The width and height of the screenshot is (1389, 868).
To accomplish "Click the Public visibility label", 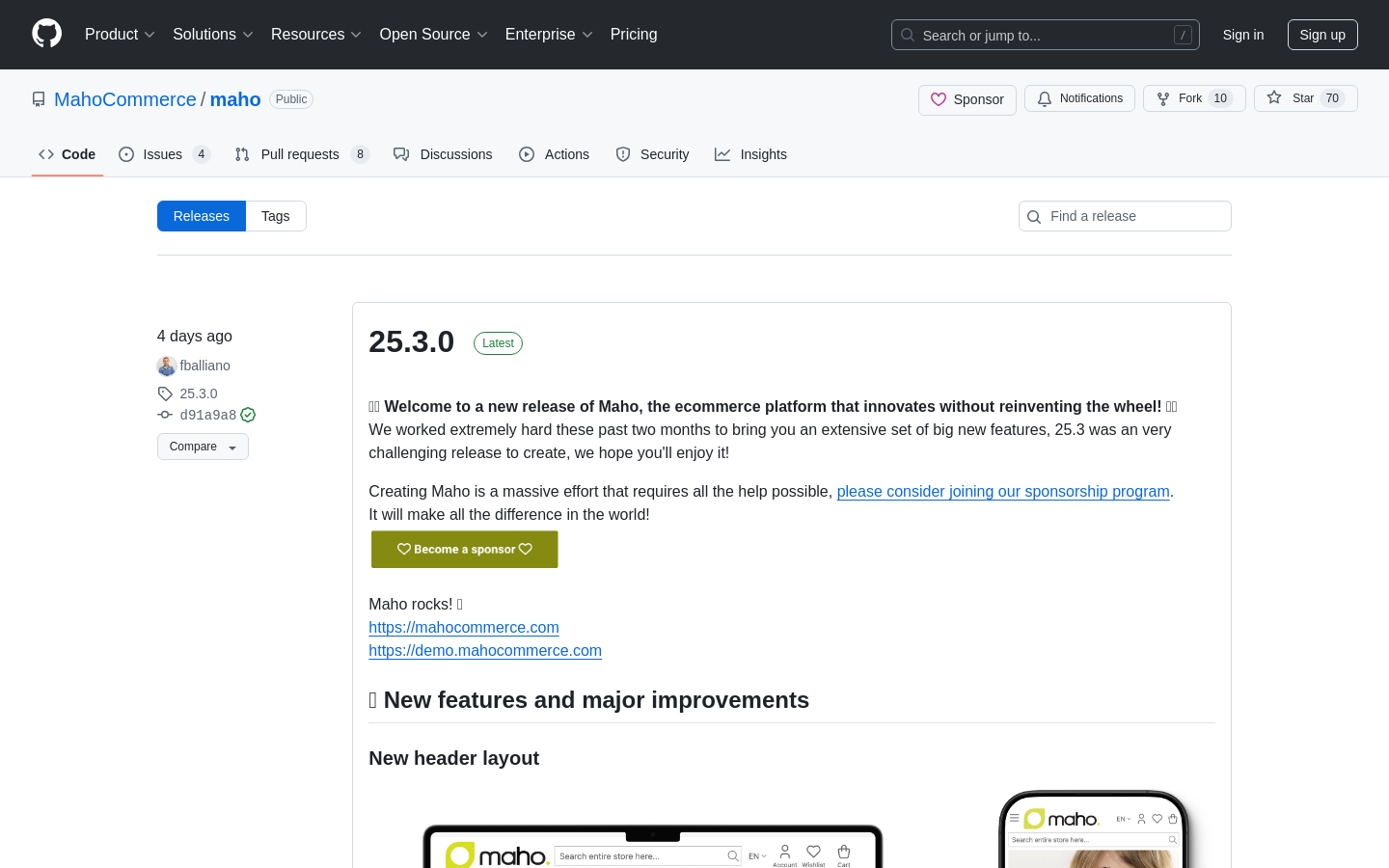I will pyautogui.click(x=291, y=99).
